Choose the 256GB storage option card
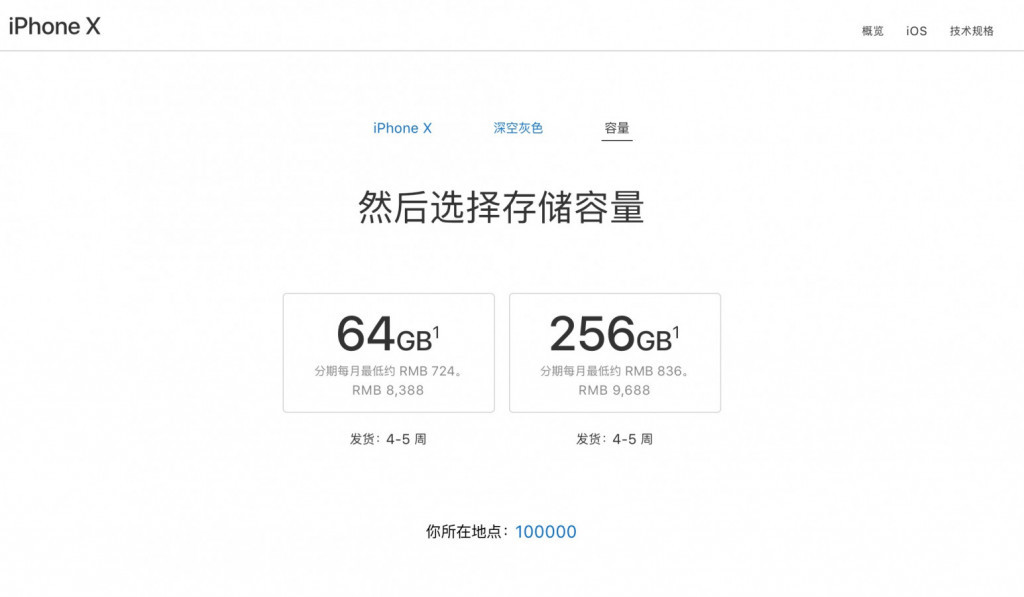 click(x=615, y=353)
